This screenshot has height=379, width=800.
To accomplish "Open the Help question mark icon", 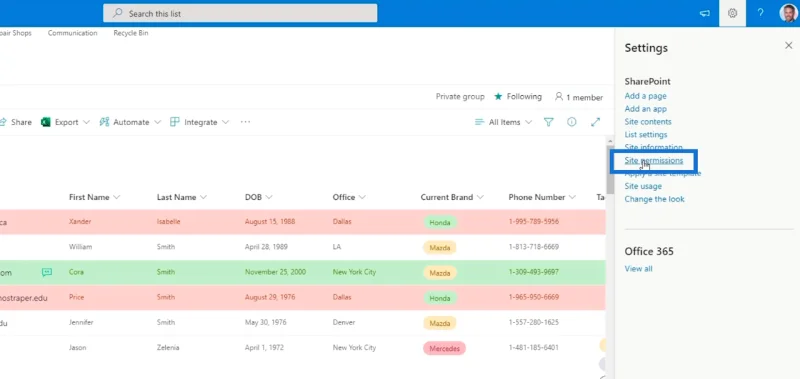I will pyautogui.click(x=760, y=13).
